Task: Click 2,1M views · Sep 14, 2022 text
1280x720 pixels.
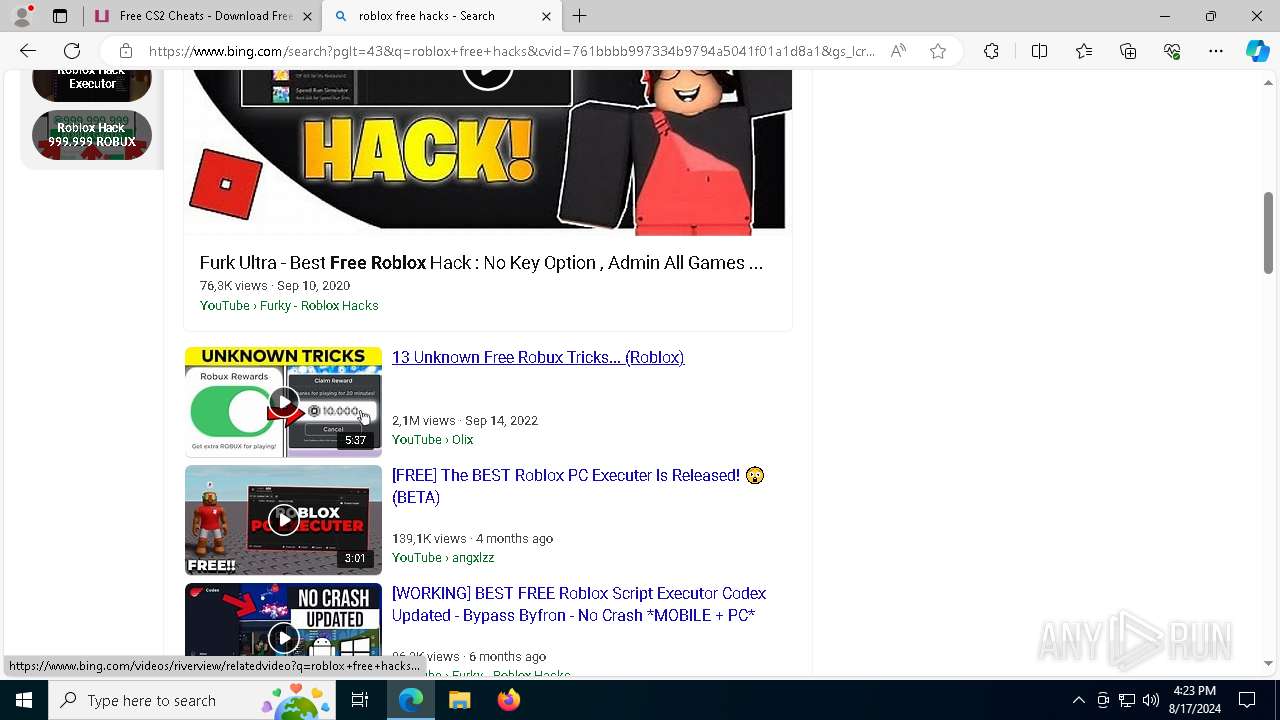Action: tap(465, 421)
